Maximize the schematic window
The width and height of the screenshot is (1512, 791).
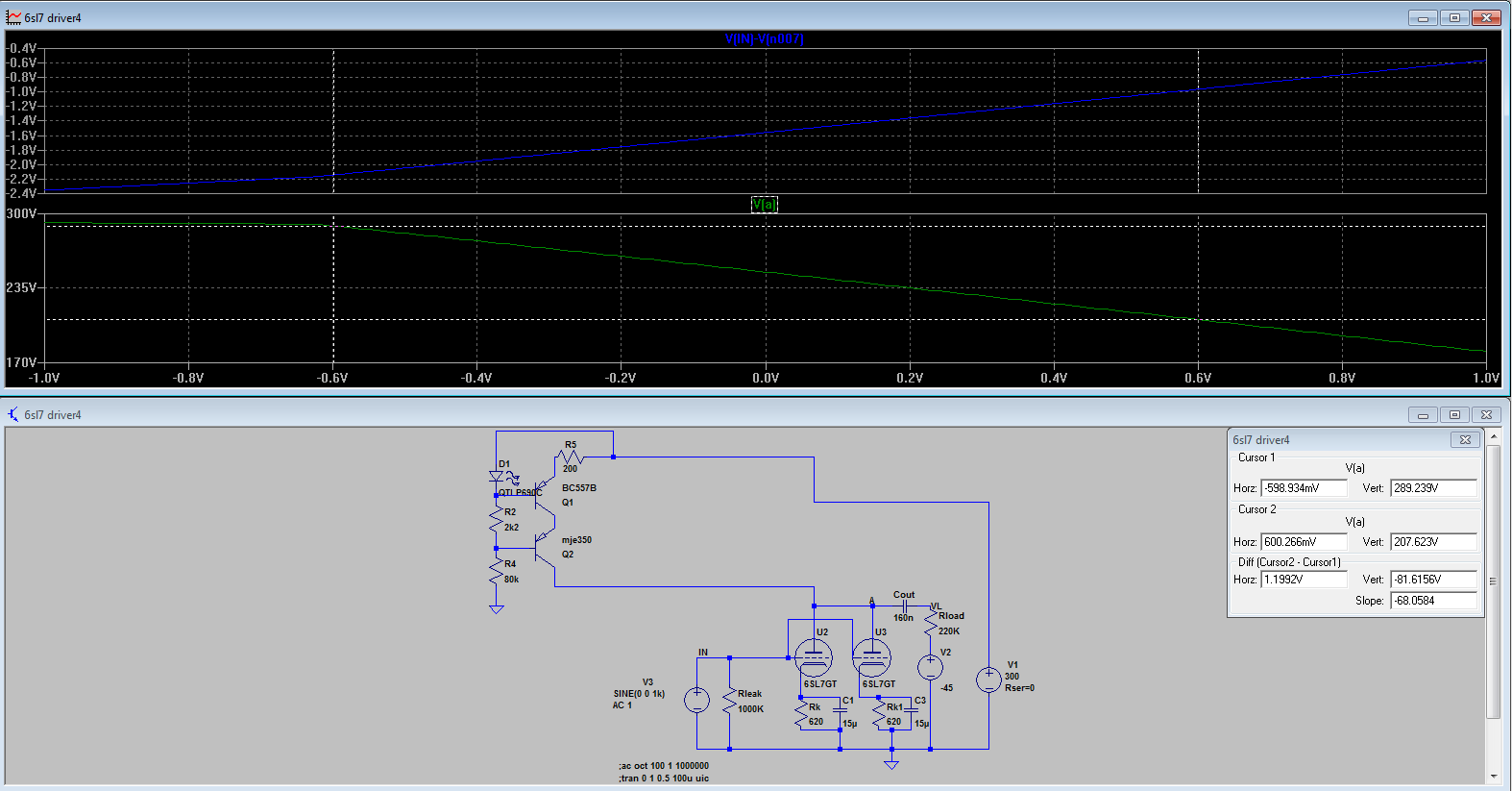pyautogui.click(x=1454, y=414)
